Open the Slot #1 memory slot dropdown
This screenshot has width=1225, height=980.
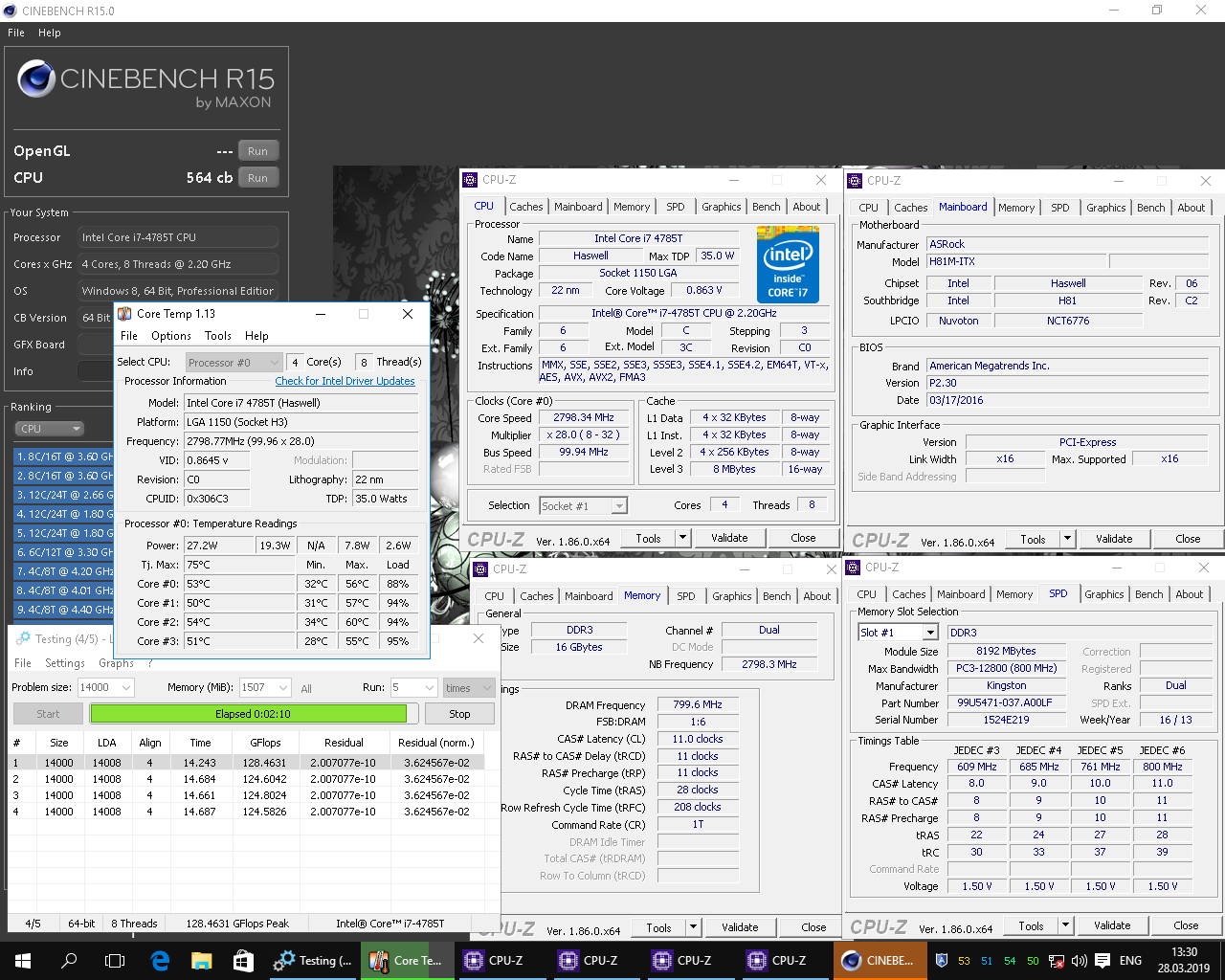[898, 633]
